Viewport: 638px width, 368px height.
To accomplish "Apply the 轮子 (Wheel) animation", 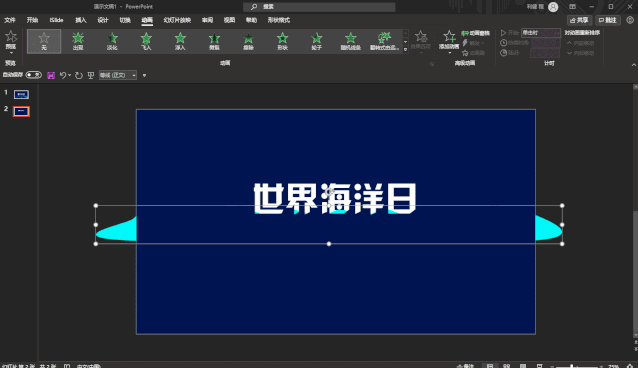I will [317, 41].
